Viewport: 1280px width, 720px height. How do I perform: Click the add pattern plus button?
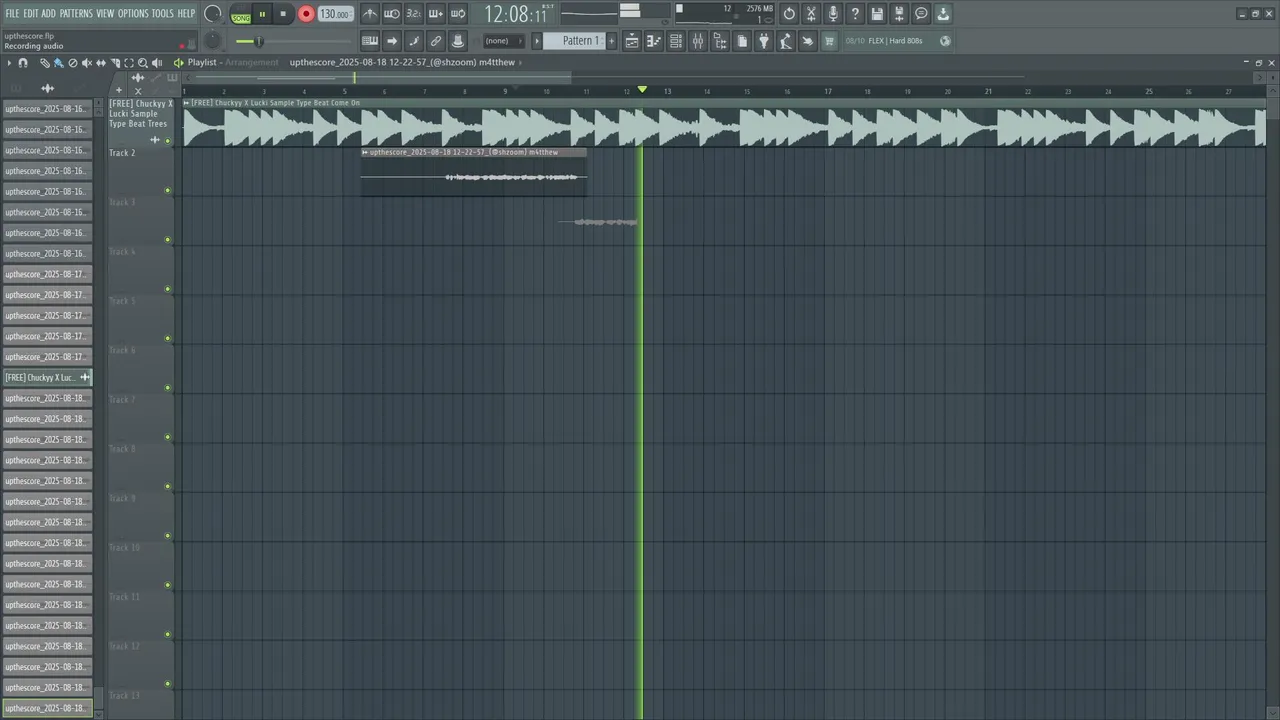[612, 41]
